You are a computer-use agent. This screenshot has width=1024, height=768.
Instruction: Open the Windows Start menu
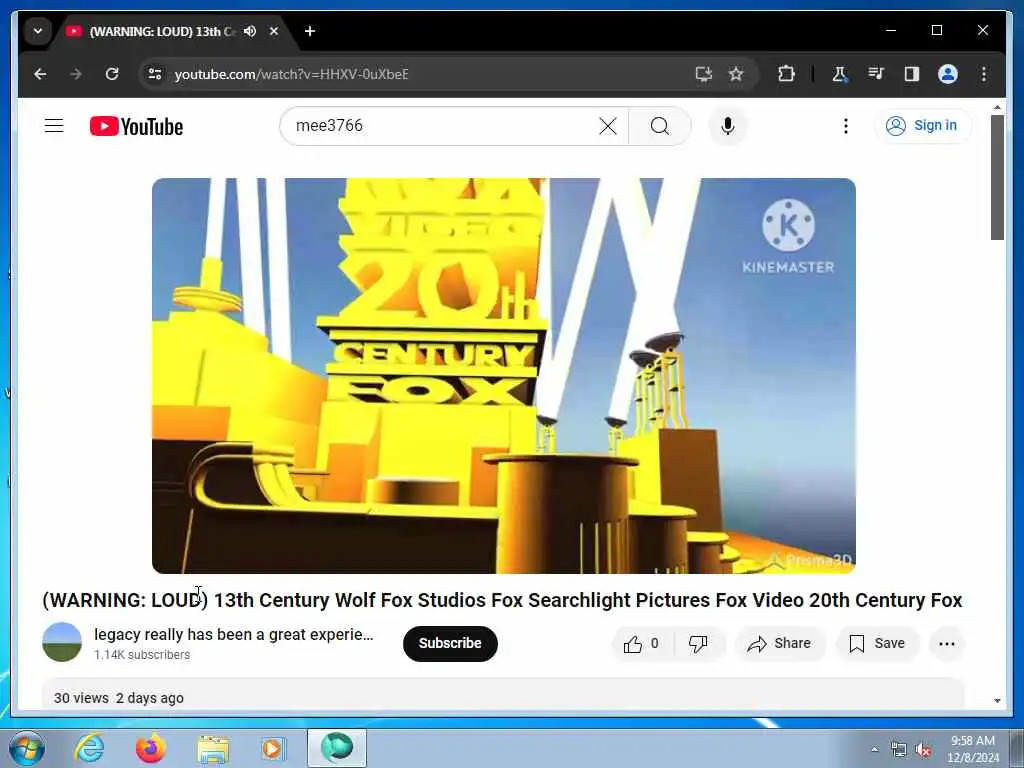27,748
